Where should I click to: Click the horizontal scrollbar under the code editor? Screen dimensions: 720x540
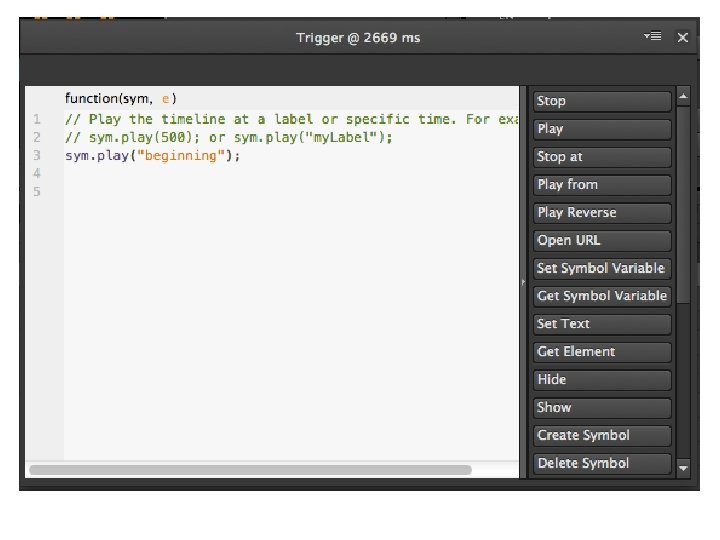250,470
